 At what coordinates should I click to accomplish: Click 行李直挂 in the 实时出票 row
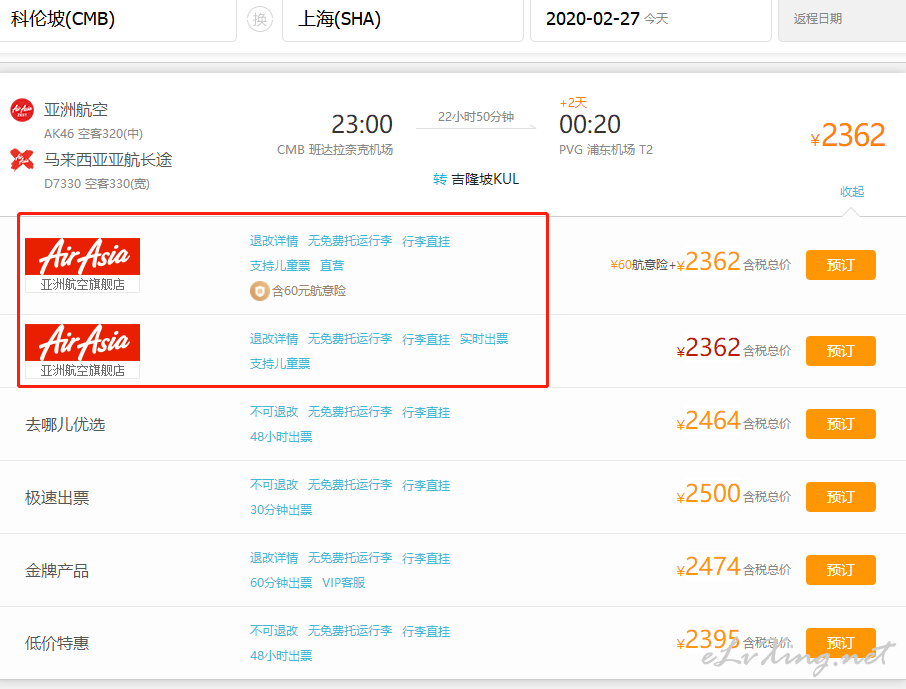tap(426, 339)
